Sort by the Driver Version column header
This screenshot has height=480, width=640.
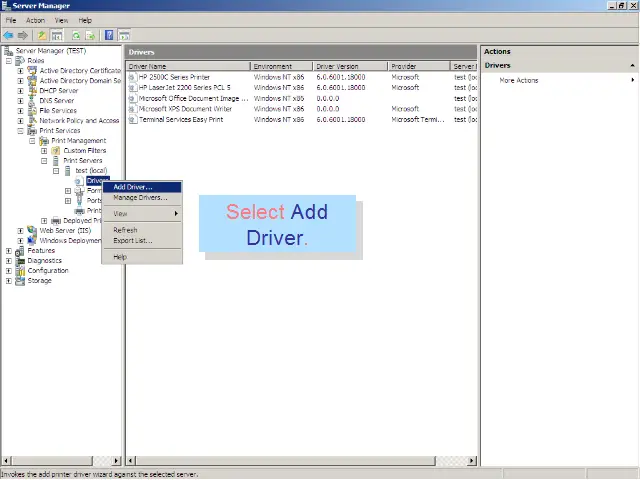coord(350,67)
